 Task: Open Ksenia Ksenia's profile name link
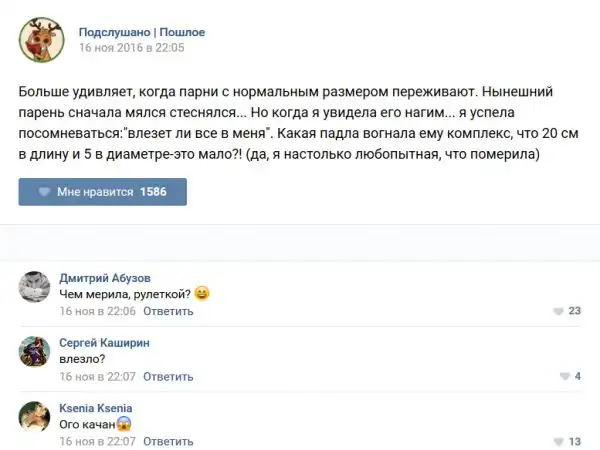(96, 408)
